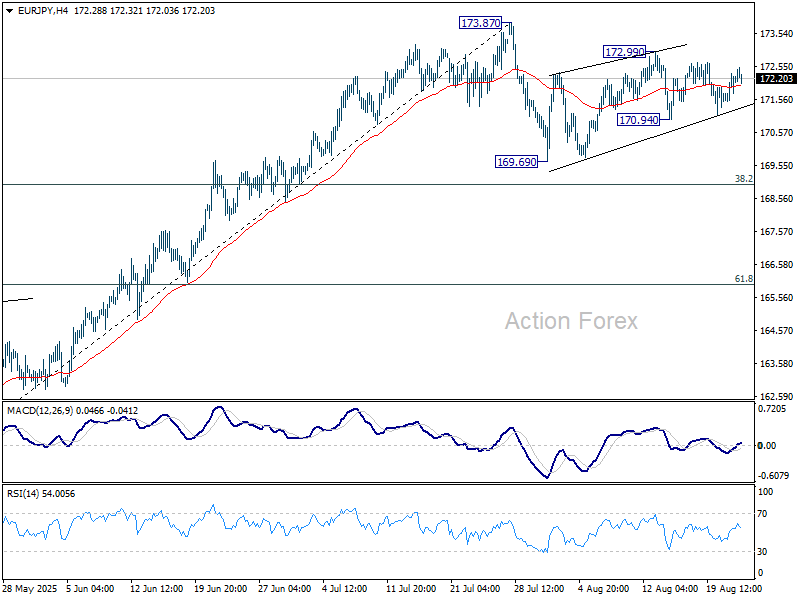The width and height of the screenshot is (800, 600).
Task: Select the 38.2 Fibonacci level label
Action: pos(743,178)
